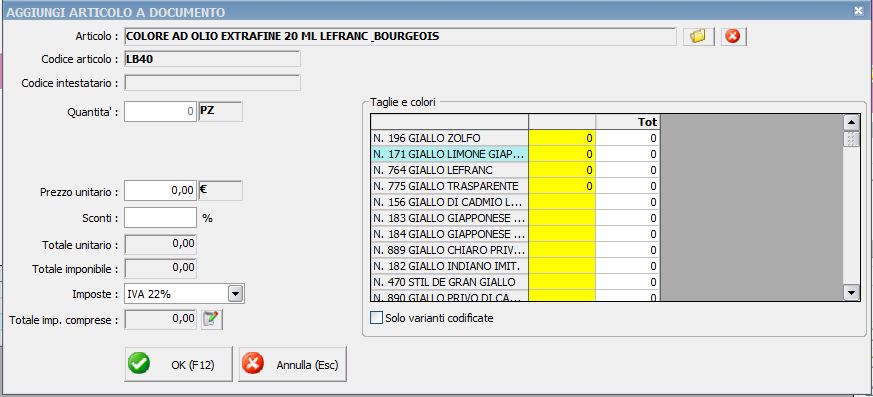The width and height of the screenshot is (873, 397).
Task: Click the Totale imp. comprese field
Action: pyautogui.click(x=160, y=319)
